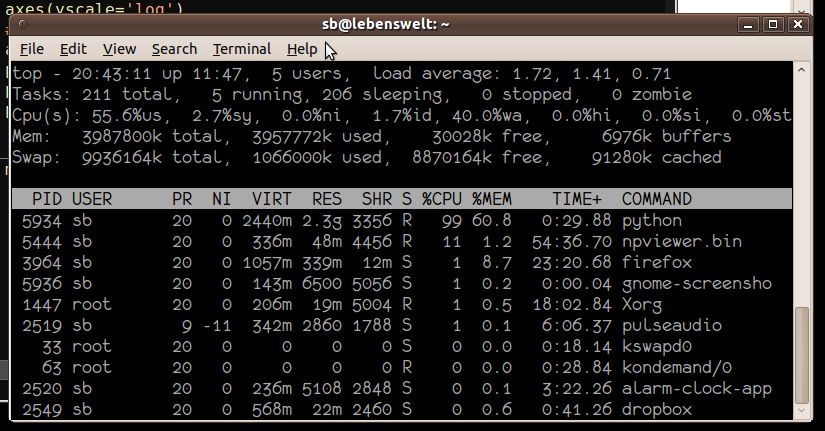
Task: Close the terminal window
Action: pyautogui.click(x=797, y=21)
